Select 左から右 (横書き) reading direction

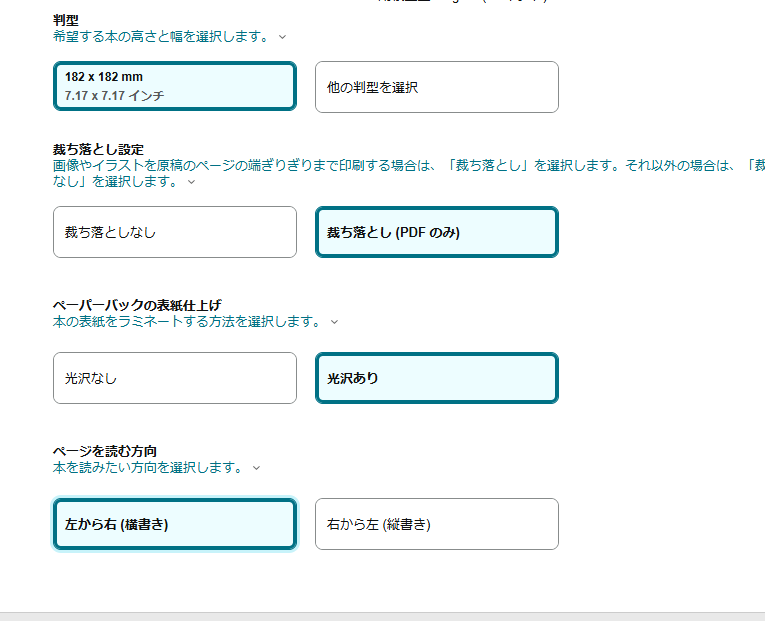pyautogui.click(x=175, y=524)
